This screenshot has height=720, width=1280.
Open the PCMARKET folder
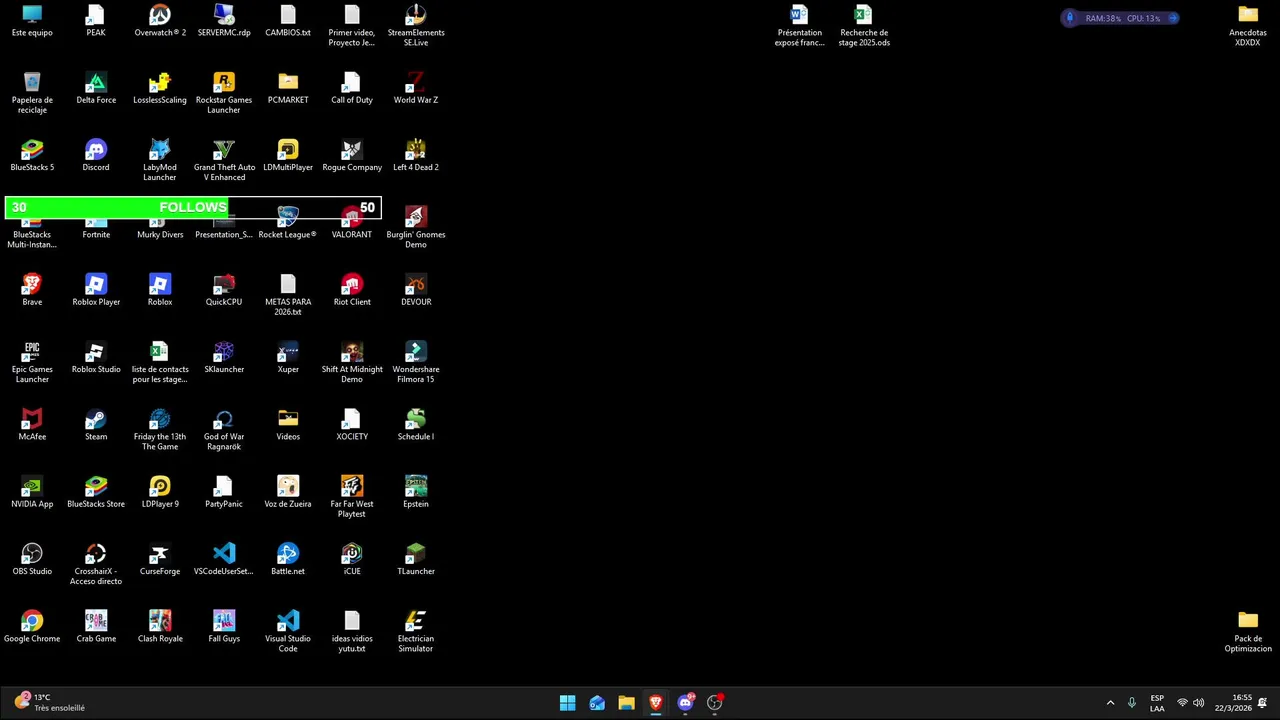(x=288, y=89)
